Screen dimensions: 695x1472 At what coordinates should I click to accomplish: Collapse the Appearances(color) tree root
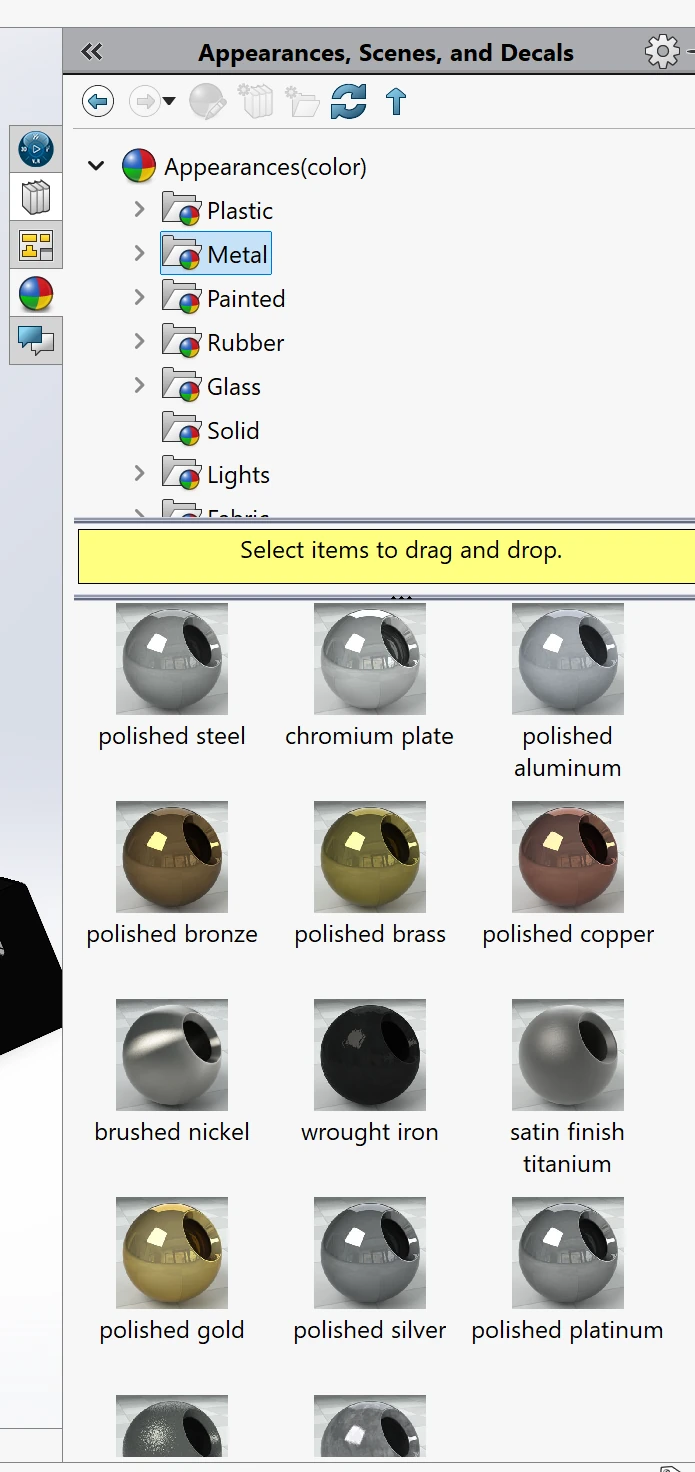(x=96, y=166)
